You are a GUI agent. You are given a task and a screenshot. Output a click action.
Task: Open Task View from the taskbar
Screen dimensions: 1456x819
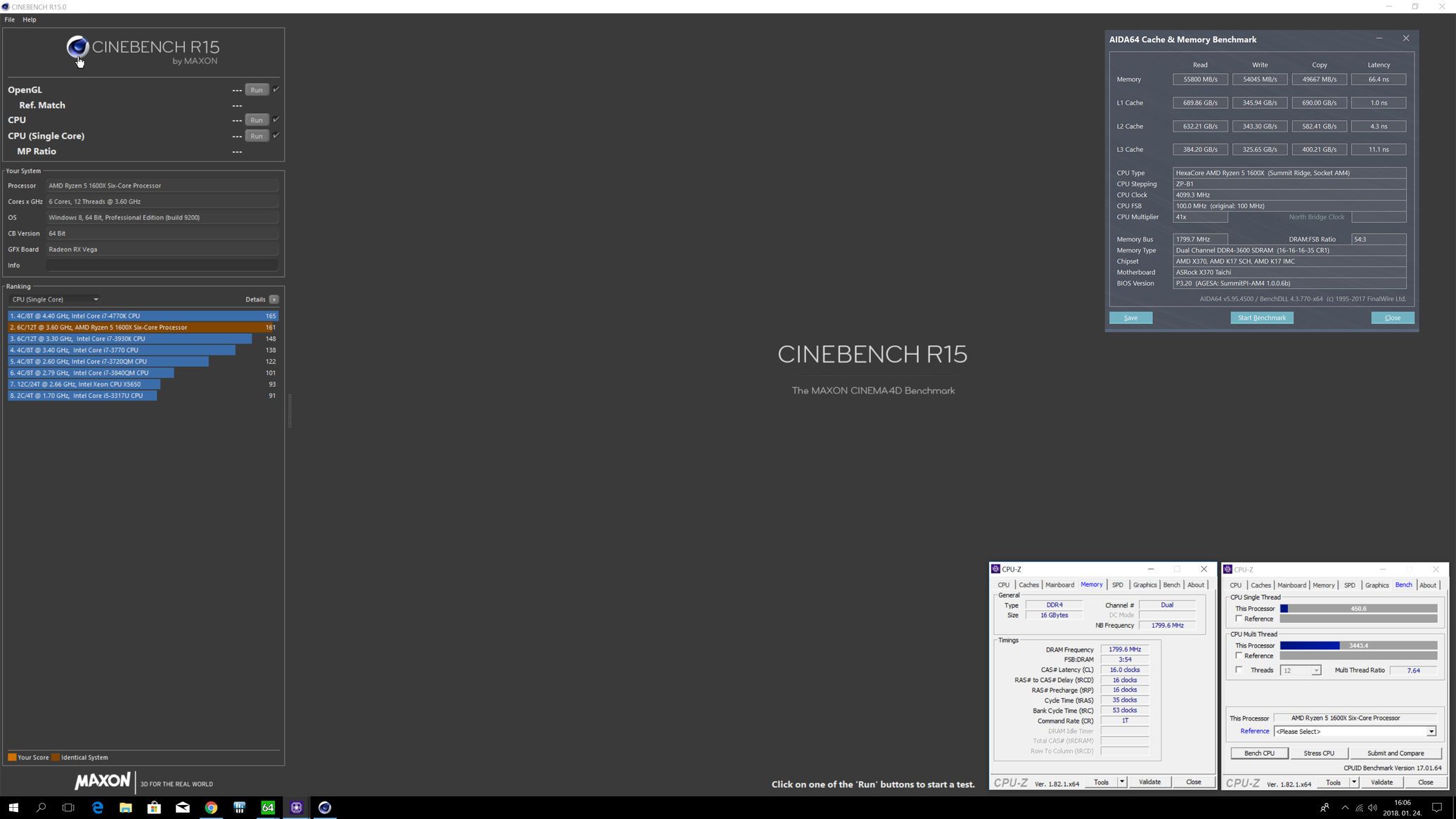(x=68, y=808)
